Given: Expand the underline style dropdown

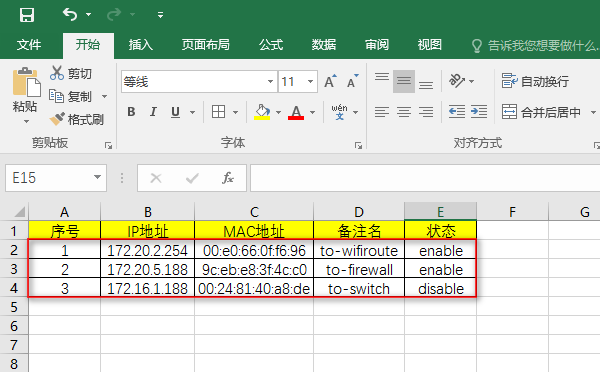Looking at the screenshot, I should point(192,112).
